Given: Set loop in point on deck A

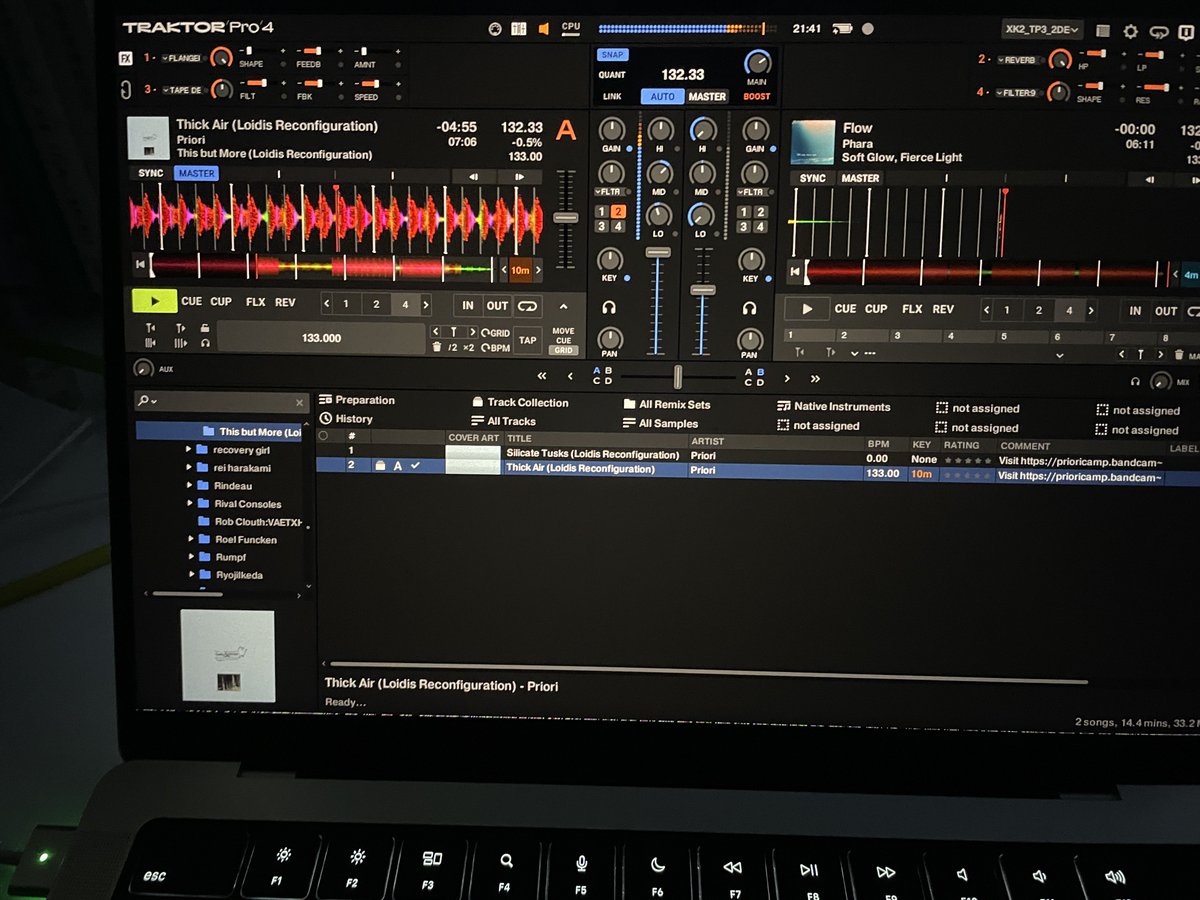Looking at the screenshot, I should [467, 305].
